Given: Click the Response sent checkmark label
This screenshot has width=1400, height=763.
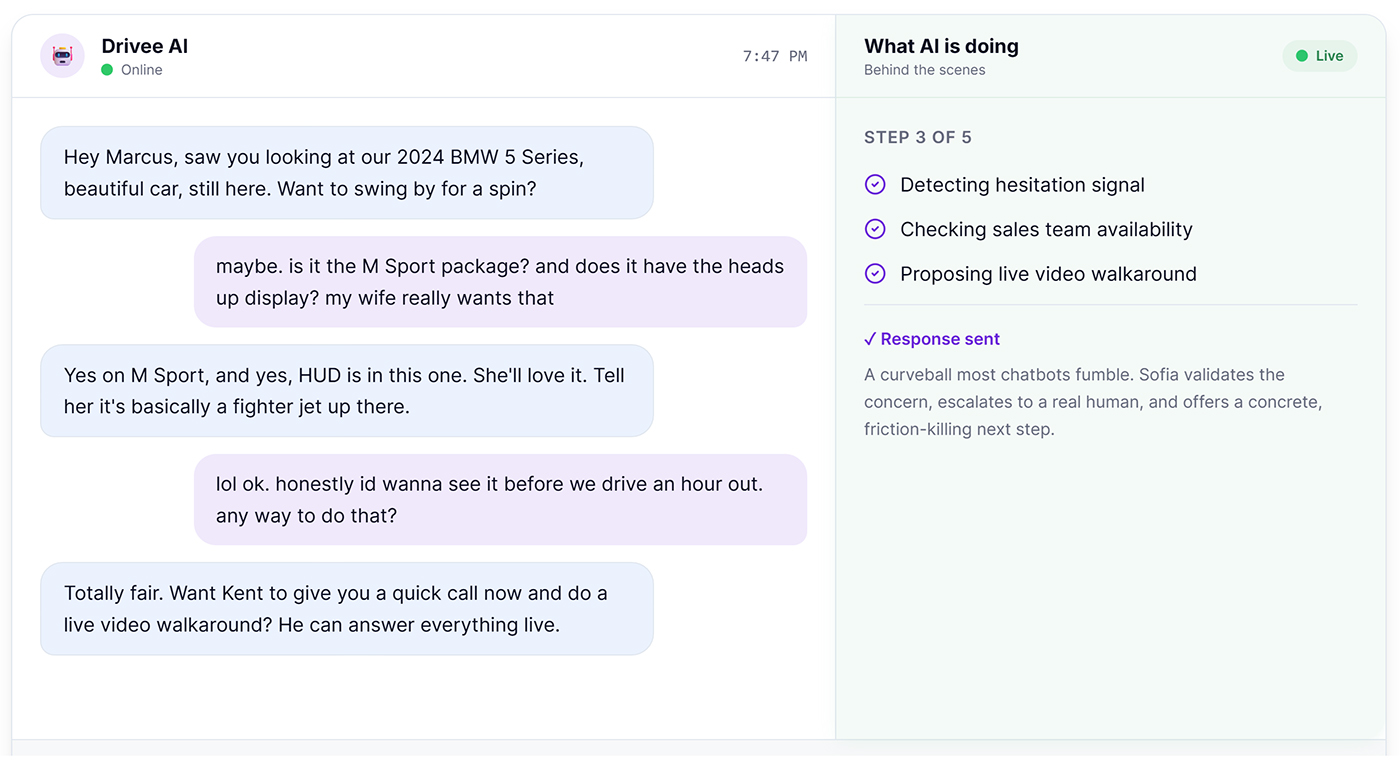Looking at the screenshot, I should [x=932, y=339].
